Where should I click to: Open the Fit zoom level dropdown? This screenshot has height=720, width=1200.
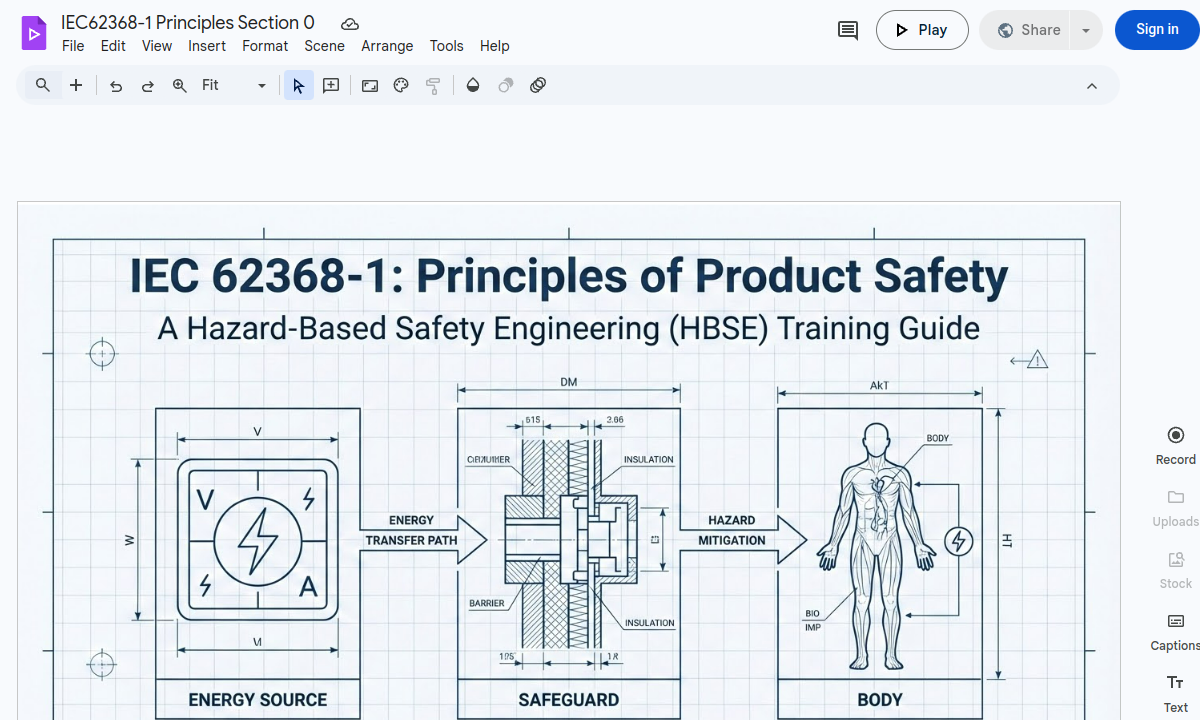pos(234,86)
